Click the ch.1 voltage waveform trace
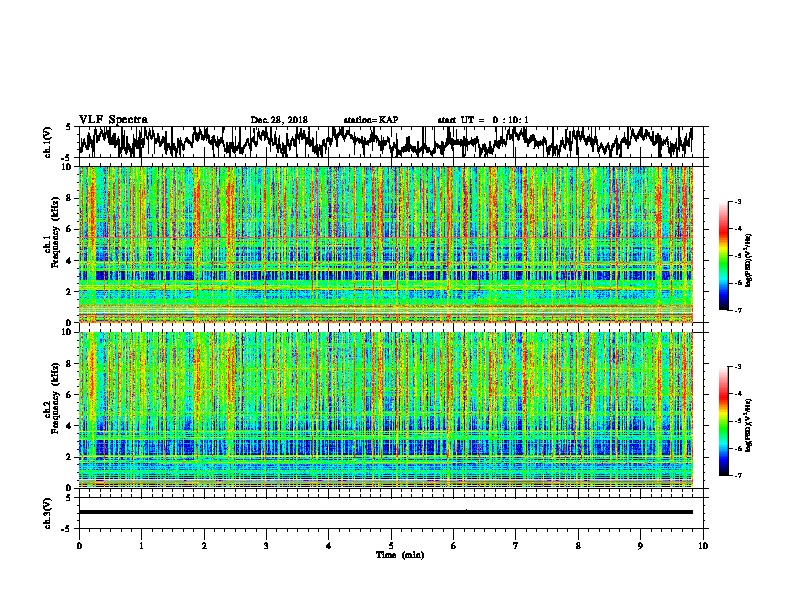The image size is (792, 612). click(385, 142)
